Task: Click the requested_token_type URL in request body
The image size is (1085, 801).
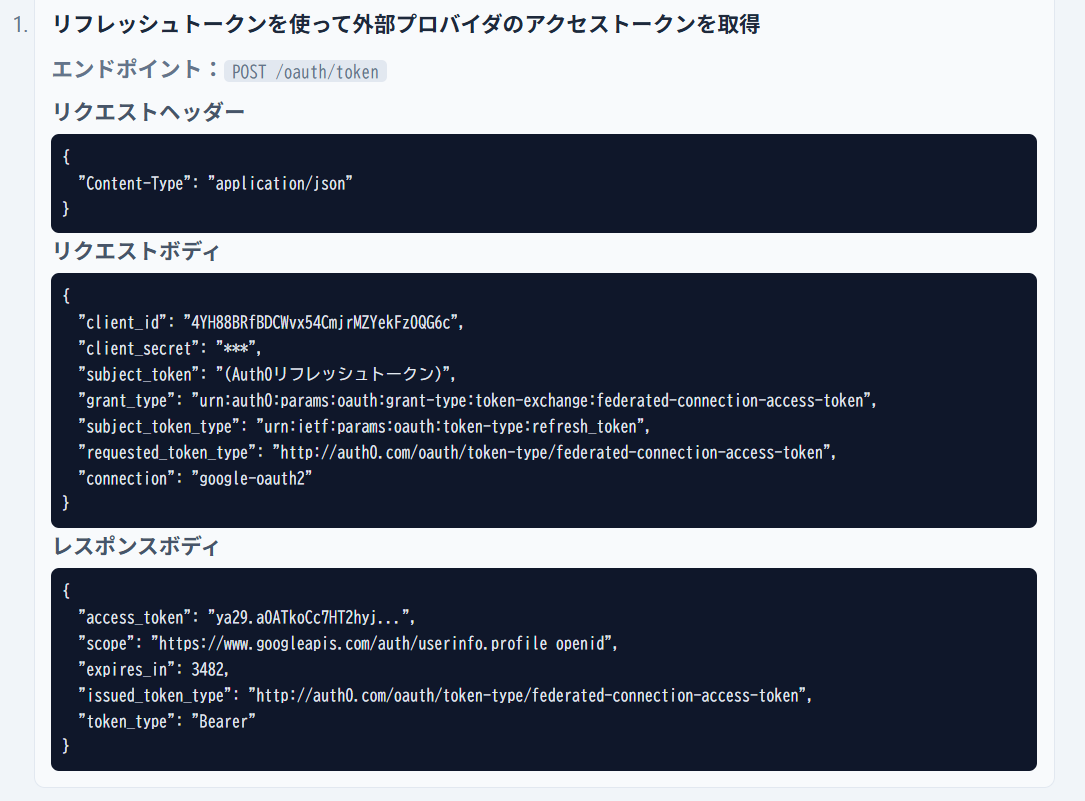Action: (553, 452)
